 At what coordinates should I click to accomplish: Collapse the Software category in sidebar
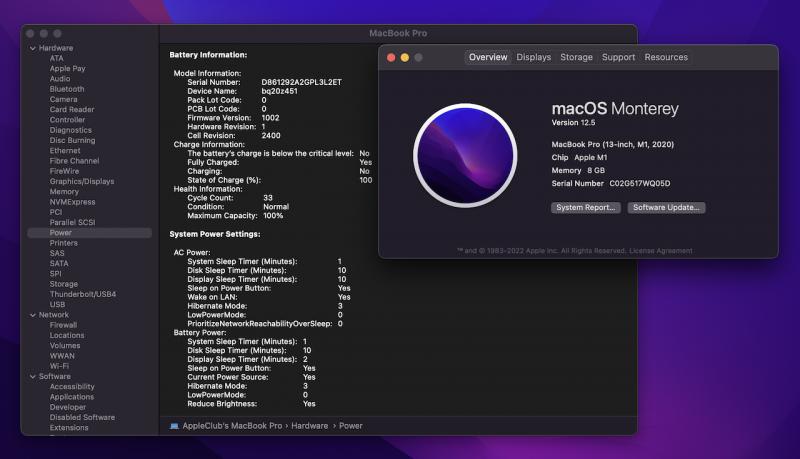(32, 376)
